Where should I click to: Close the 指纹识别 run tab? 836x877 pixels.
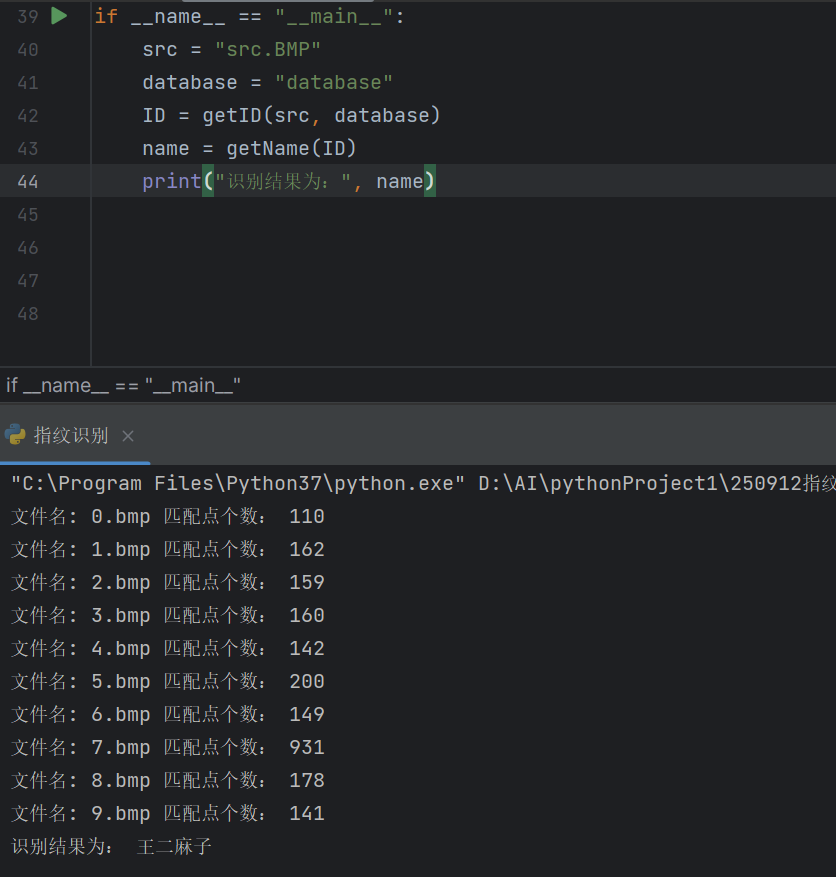coord(128,436)
